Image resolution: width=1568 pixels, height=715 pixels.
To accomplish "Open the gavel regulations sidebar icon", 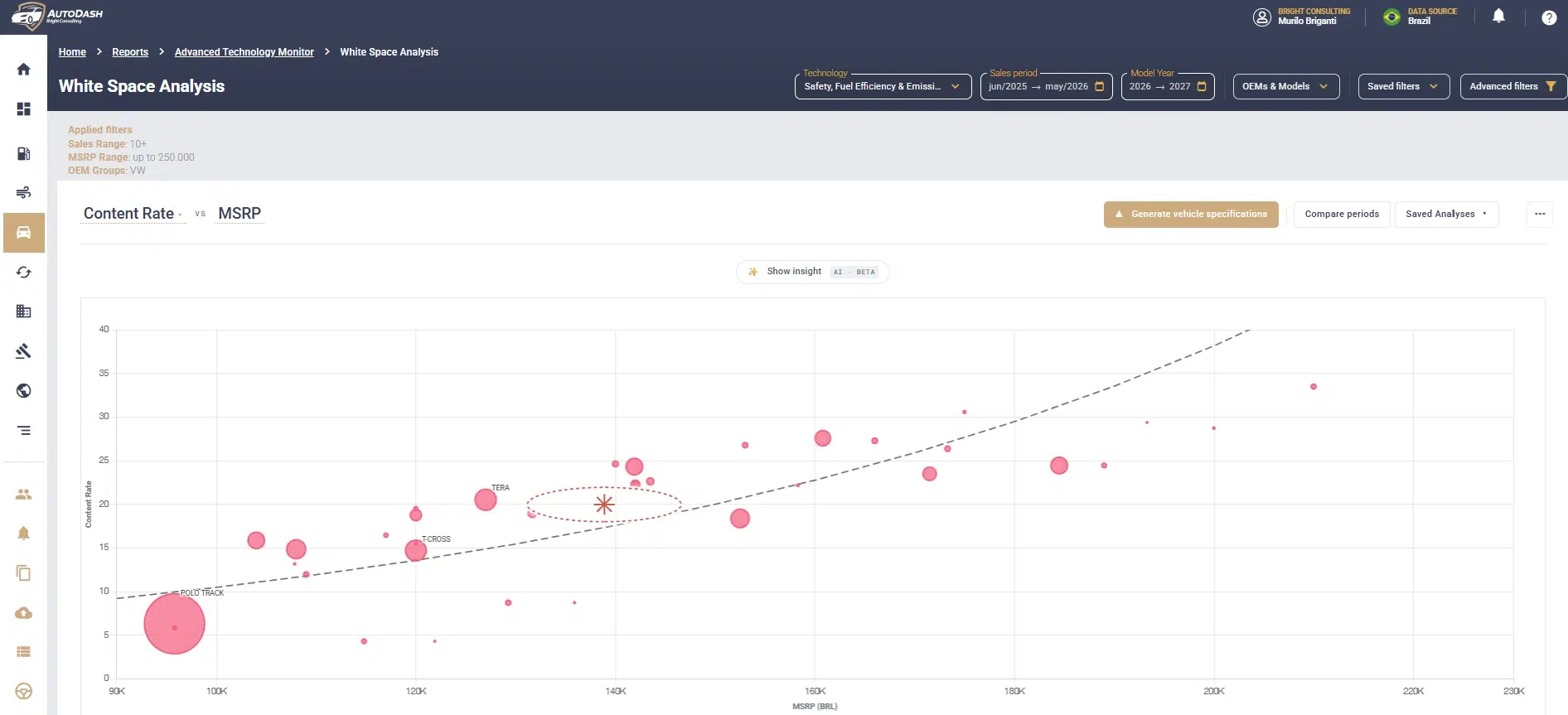I will [x=23, y=351].
